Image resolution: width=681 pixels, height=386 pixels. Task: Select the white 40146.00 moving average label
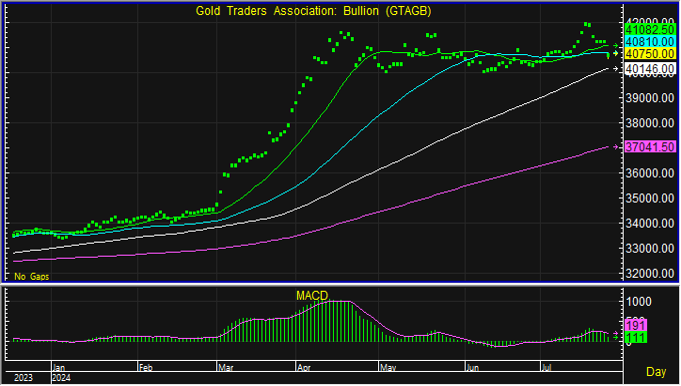pos(650,69)
